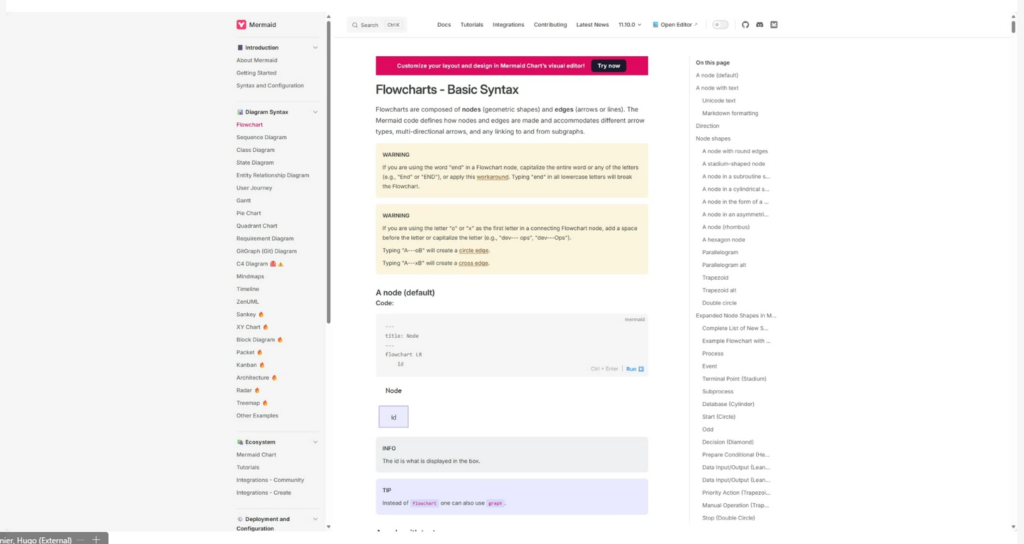Open Syntax and Configuration in sidebar
Viewport: 1024px width, 544px height.
270,86
